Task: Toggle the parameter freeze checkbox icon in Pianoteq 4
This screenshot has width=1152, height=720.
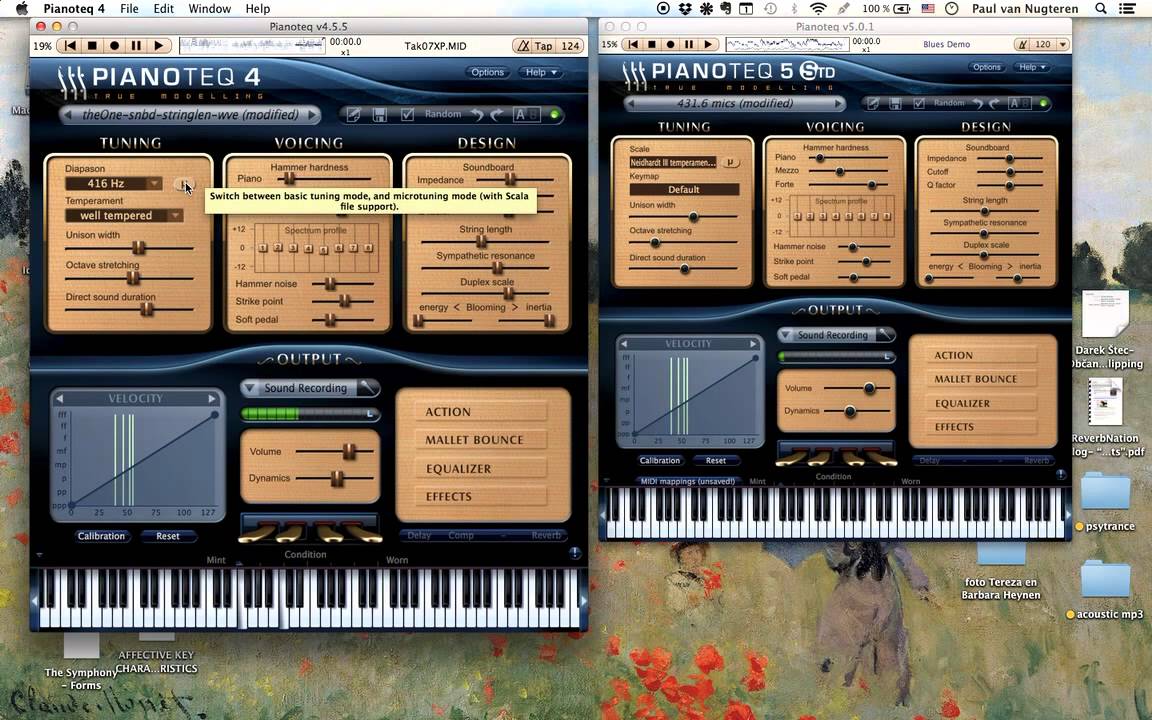Action: coord(407,115)
